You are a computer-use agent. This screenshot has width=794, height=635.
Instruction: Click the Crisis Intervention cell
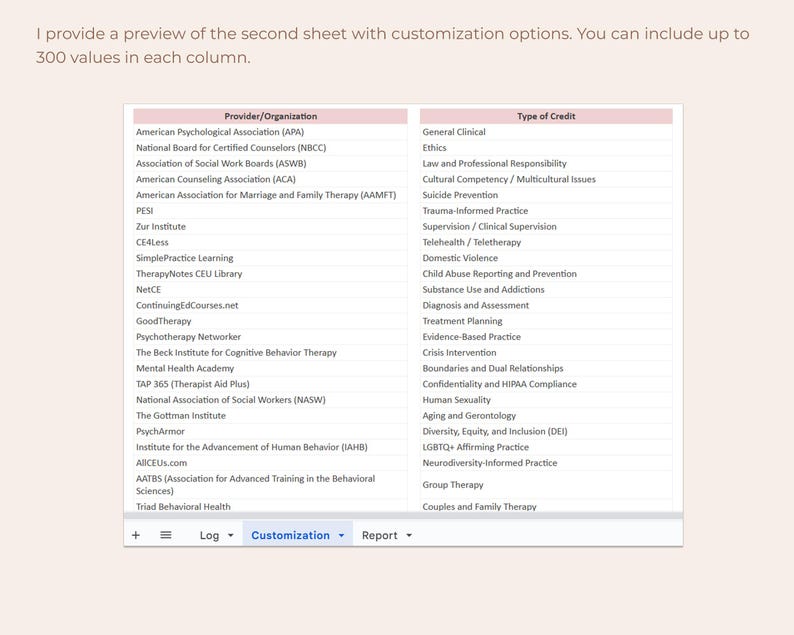(x=546, y=352)
